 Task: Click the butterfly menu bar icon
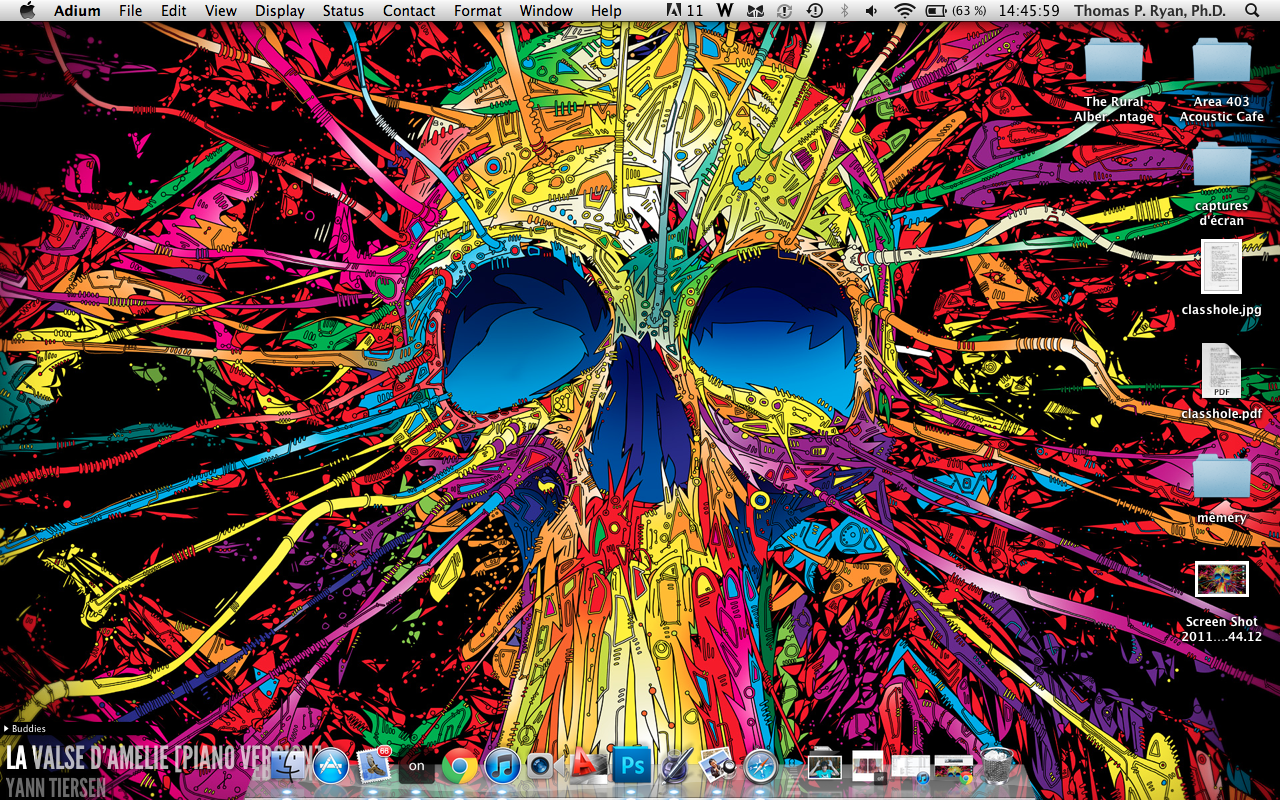(756, 11)
